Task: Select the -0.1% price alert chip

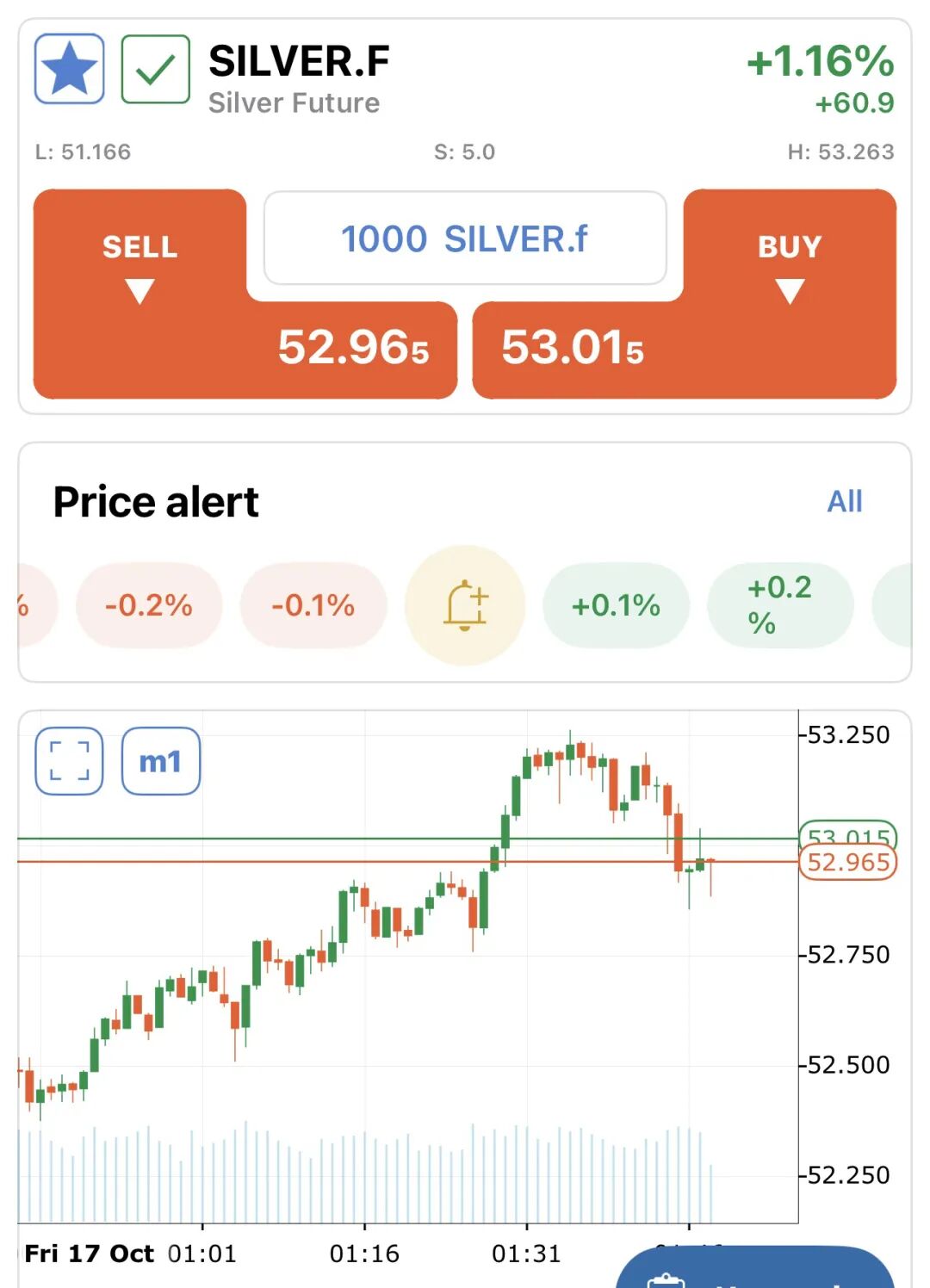Action: click(x=313, y=605)
